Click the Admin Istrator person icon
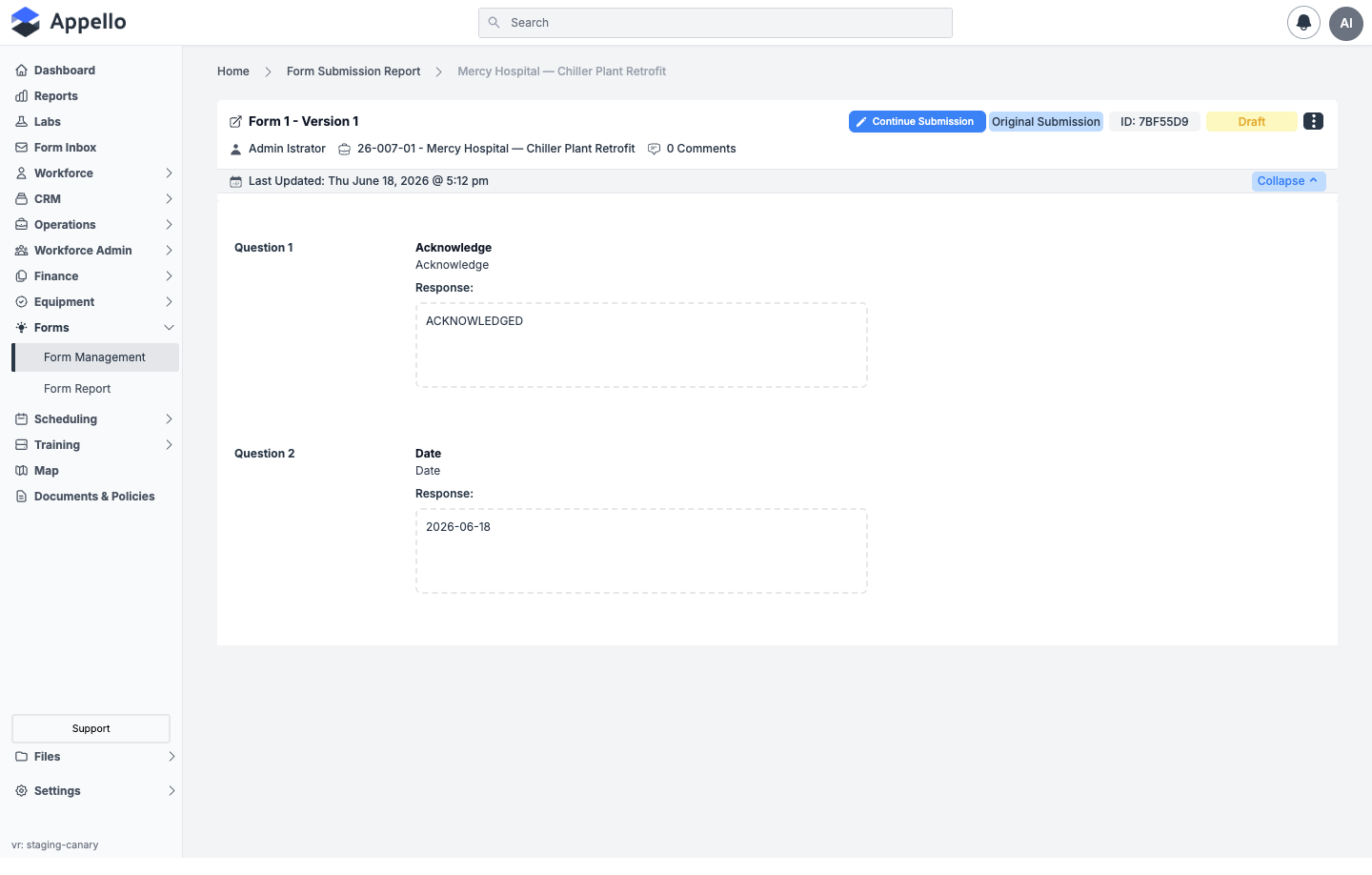Viewport: 1372px width, 875px height. 235,149
